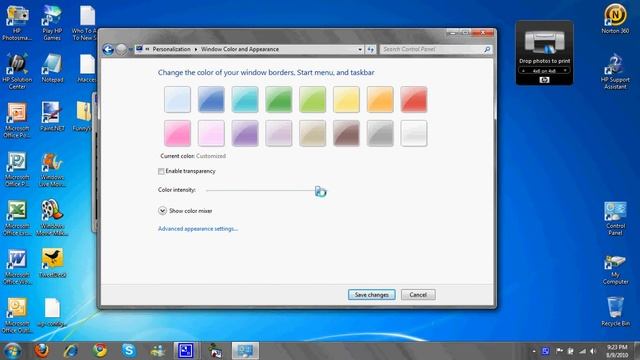The width and height of the screenshot is (640, 360).
Task: Select the light pink Blush swatch
Action: tap(211, 133)
